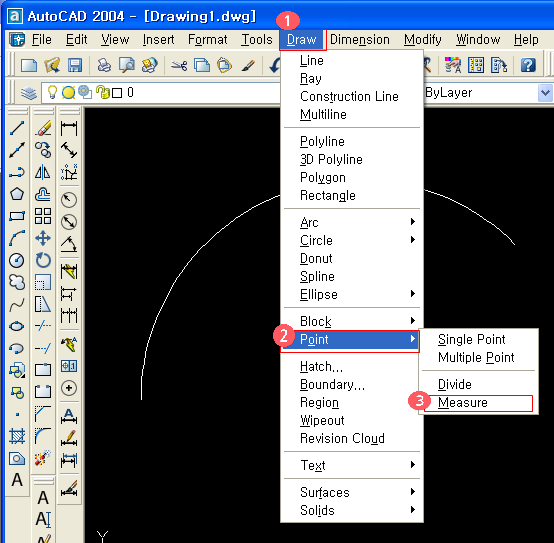Screen dimensions: 554x543
Task: Click the Copy Object tool icon
Action: (43, 150)
